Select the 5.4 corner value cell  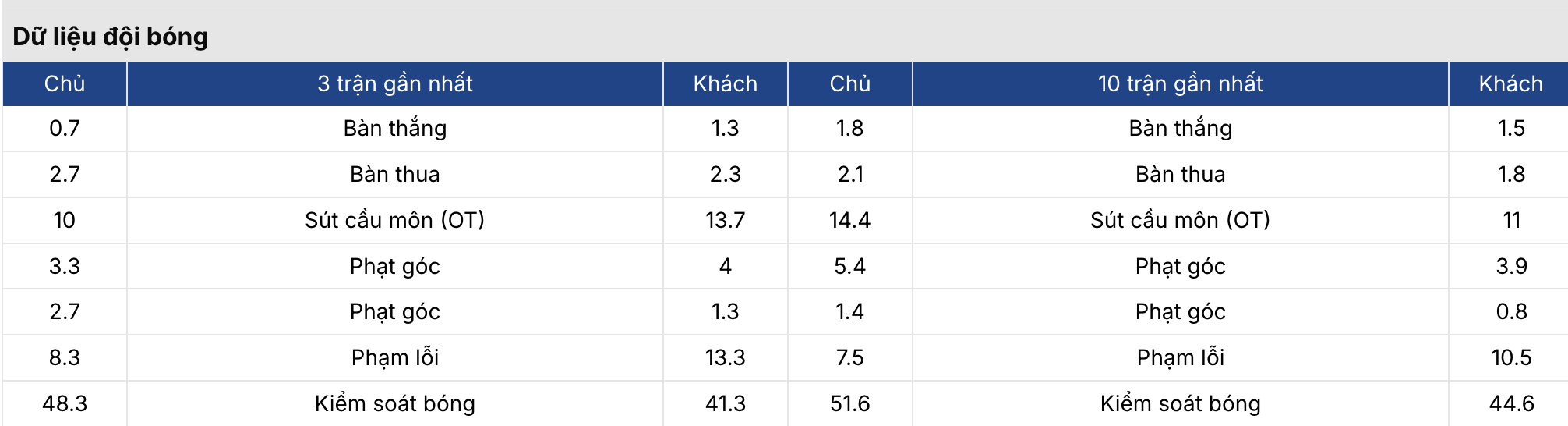tap(849, 266)
